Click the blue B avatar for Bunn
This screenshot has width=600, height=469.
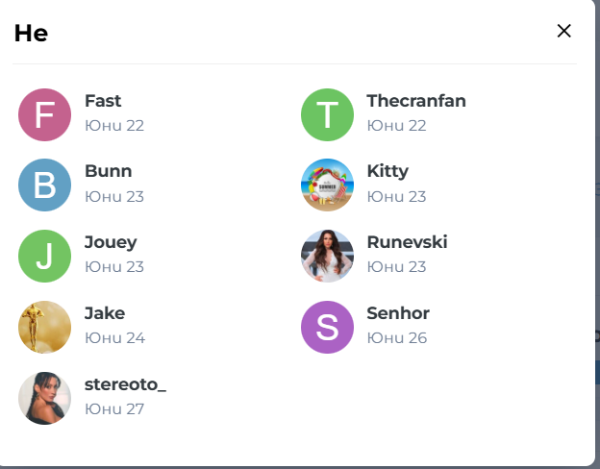coord(45,185)
